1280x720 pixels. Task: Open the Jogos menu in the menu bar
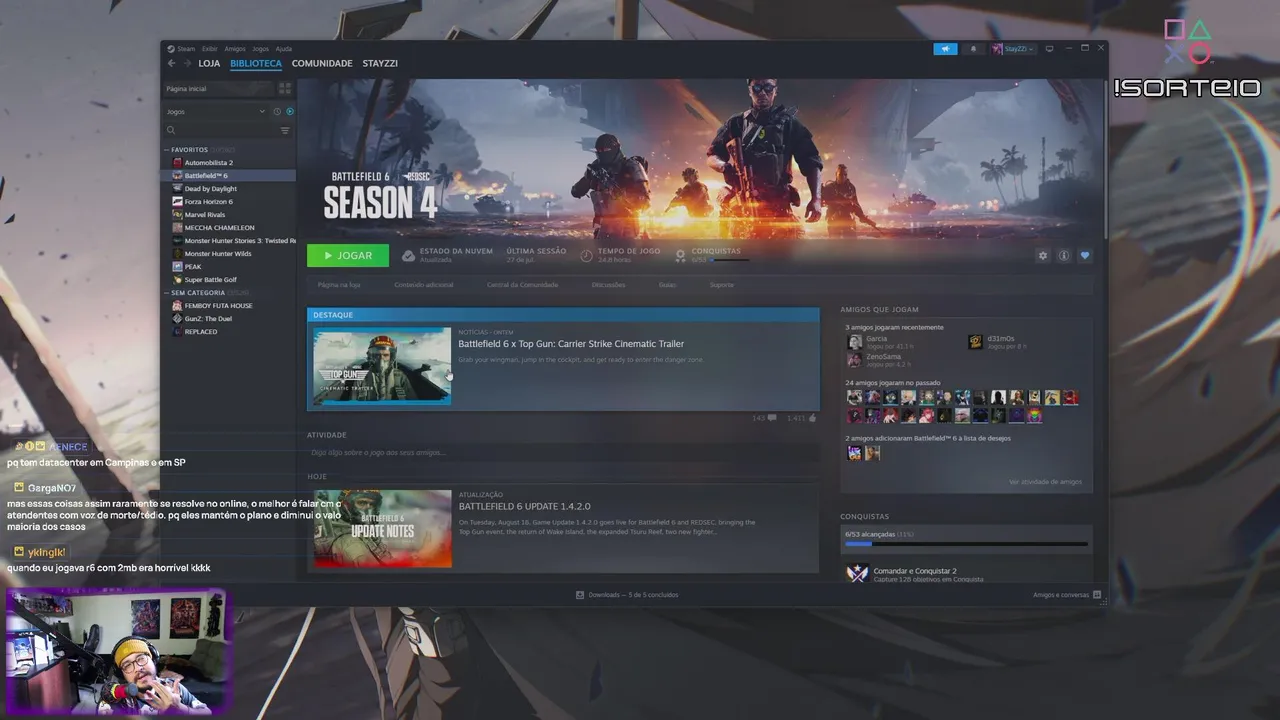point(260,49)
